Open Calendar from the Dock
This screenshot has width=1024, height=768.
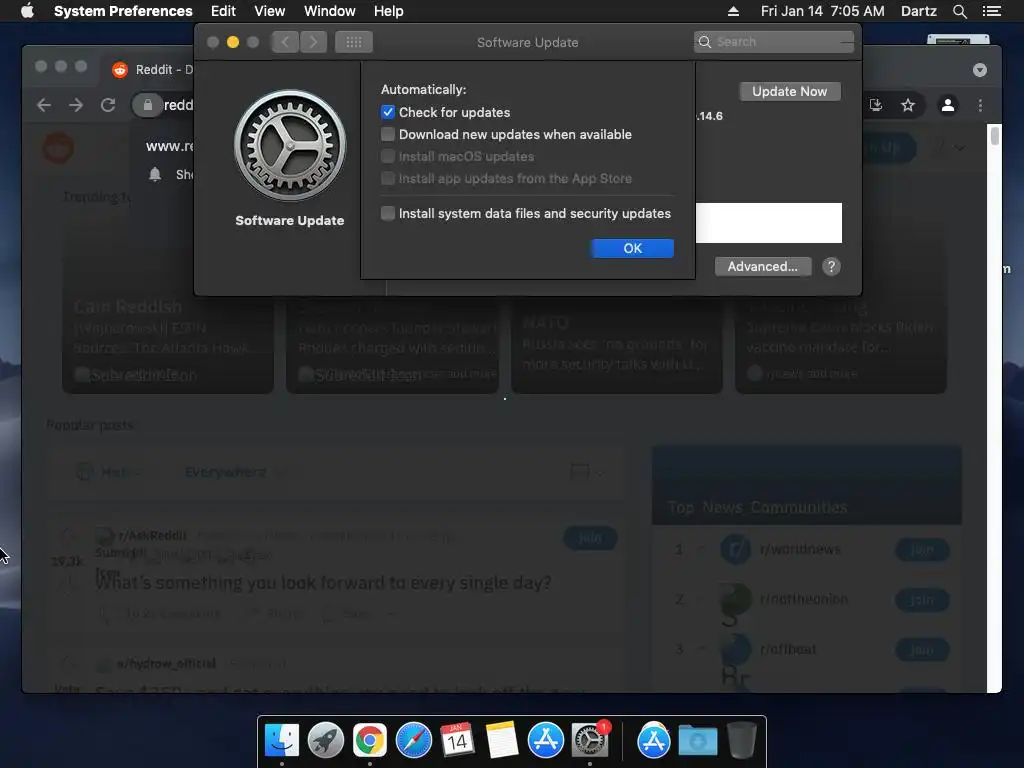coord(457,740)
